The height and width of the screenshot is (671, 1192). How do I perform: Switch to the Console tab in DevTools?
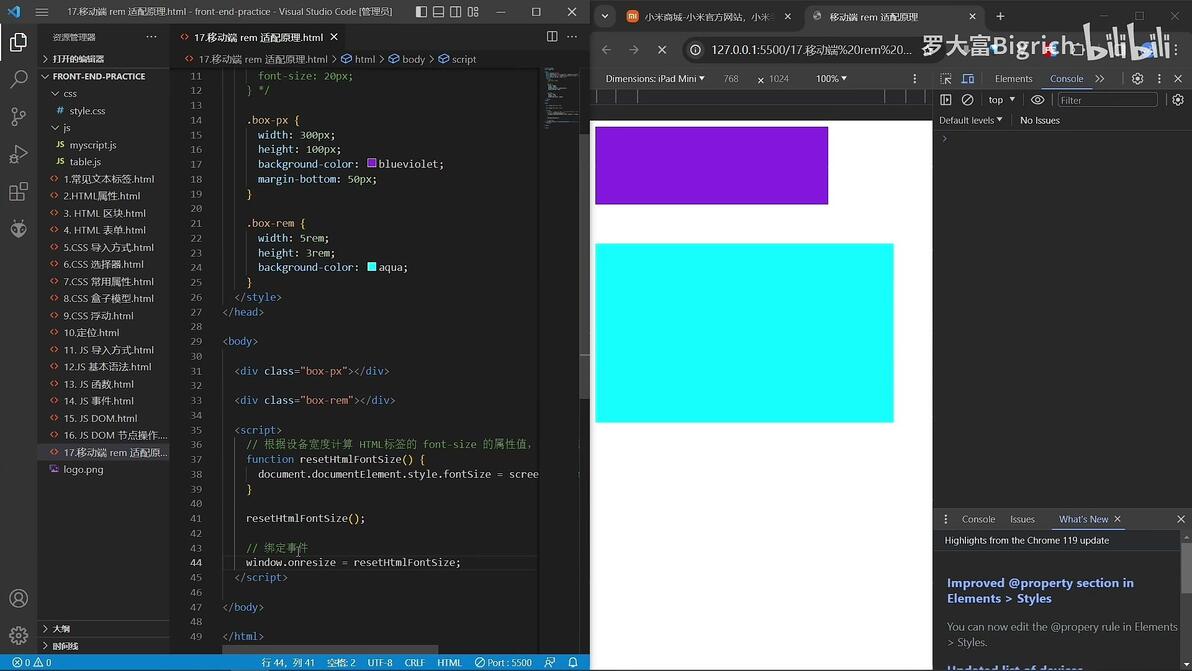tap(1066, 78)
